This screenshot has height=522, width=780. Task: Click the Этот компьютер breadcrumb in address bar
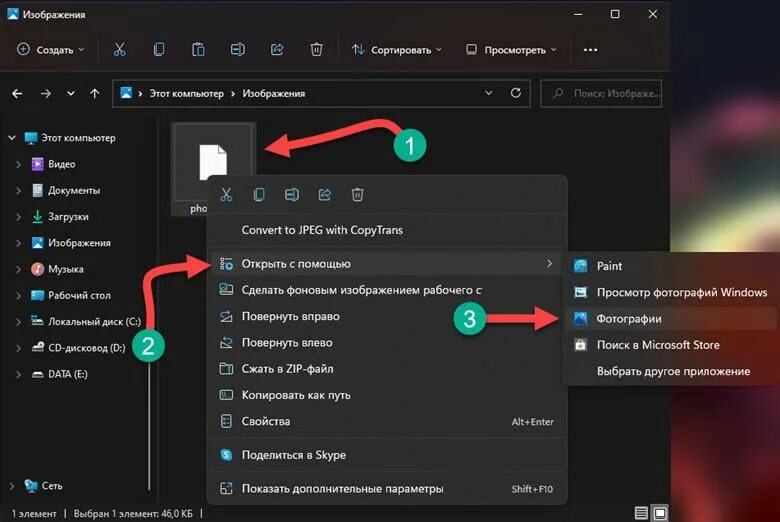[x=187, y=94]
